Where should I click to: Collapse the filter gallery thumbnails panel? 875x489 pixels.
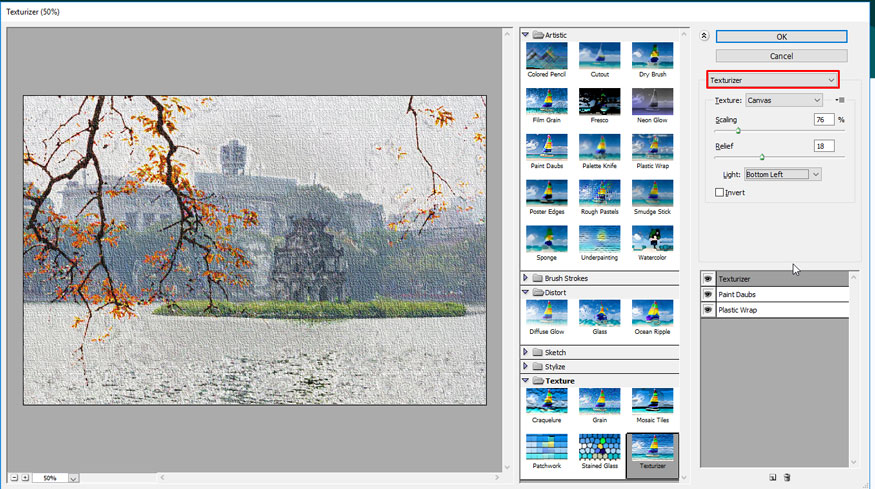[704, 36]
